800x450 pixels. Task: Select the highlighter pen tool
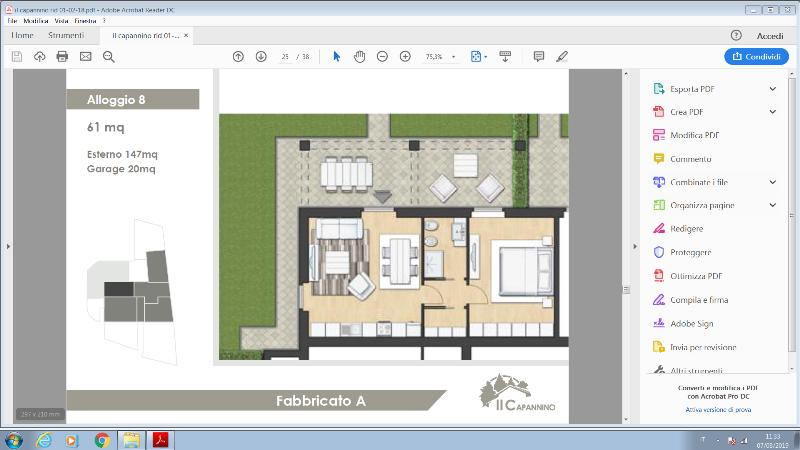562,57
